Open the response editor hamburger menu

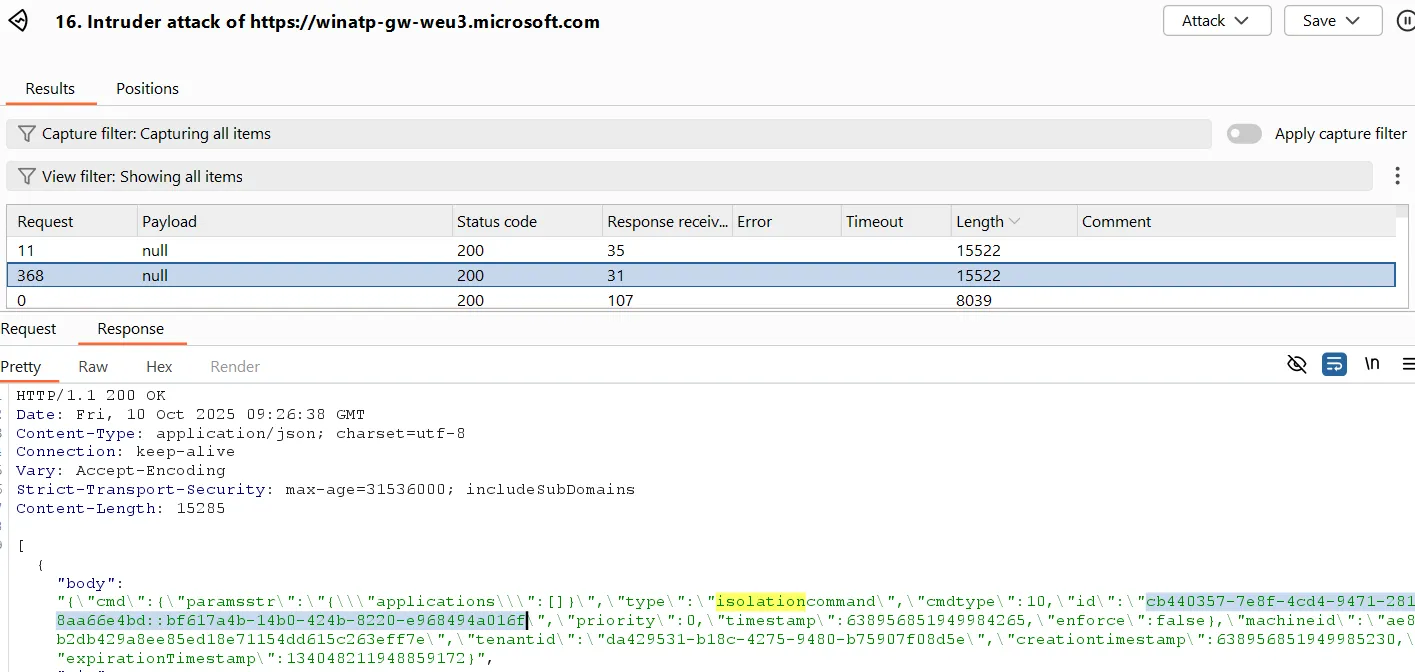tap(1407, 364)
